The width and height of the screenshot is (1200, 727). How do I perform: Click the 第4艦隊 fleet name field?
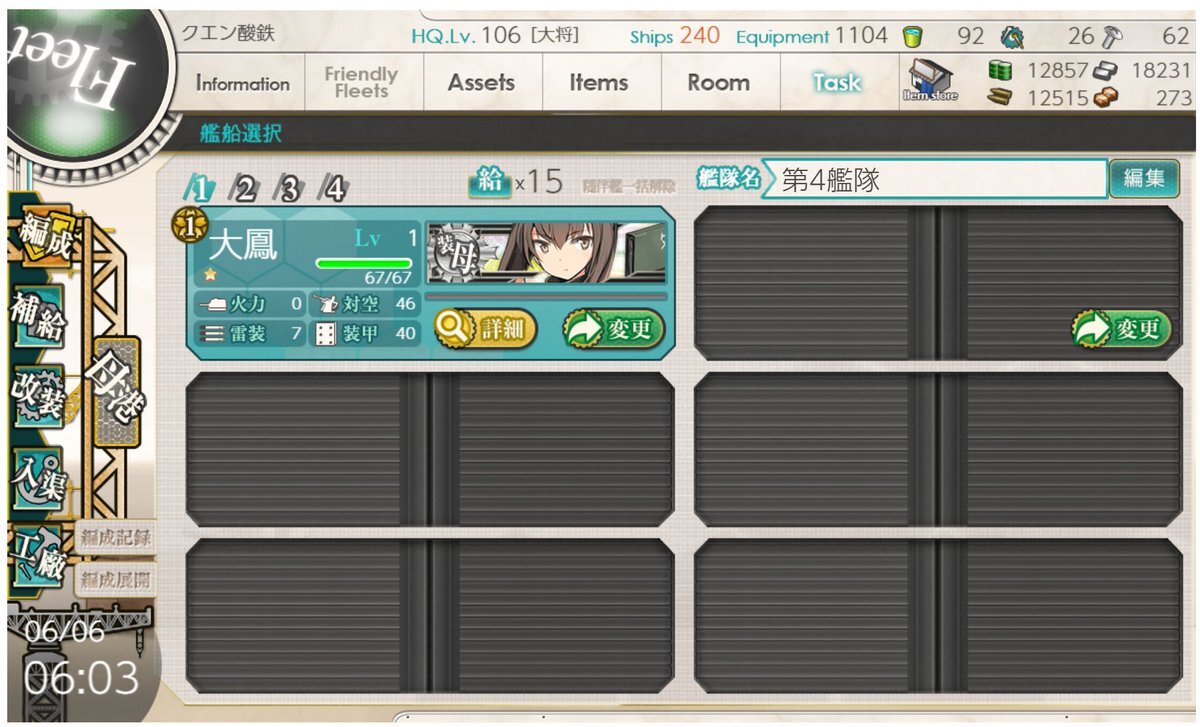point(934,179)
